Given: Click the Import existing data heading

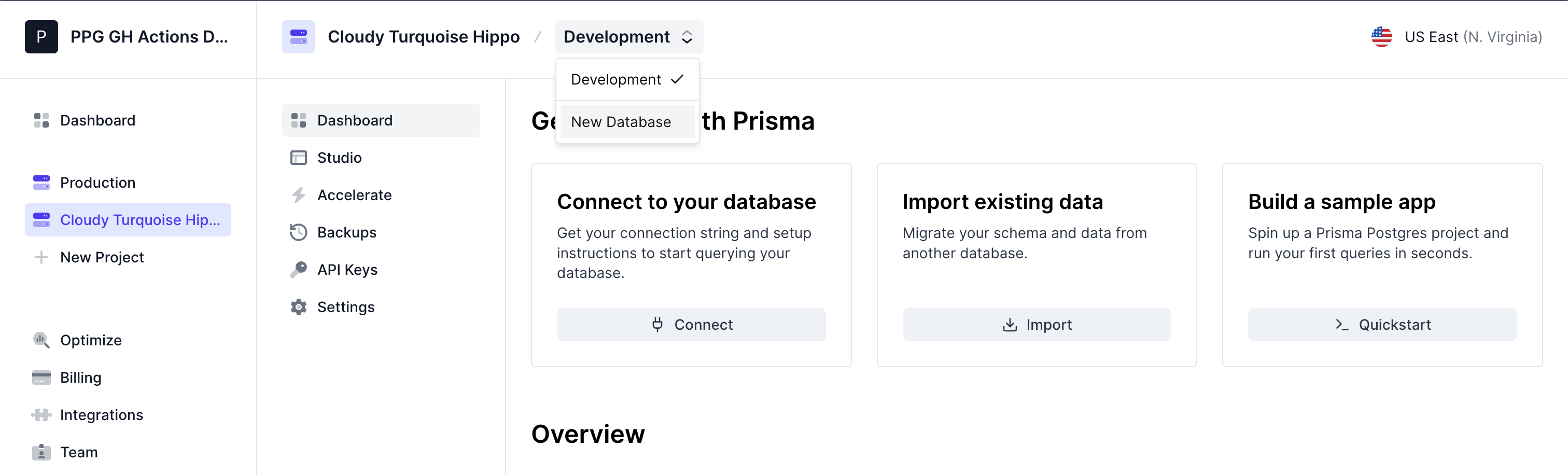Looking at the screenshot, I should click(1002, 202).
